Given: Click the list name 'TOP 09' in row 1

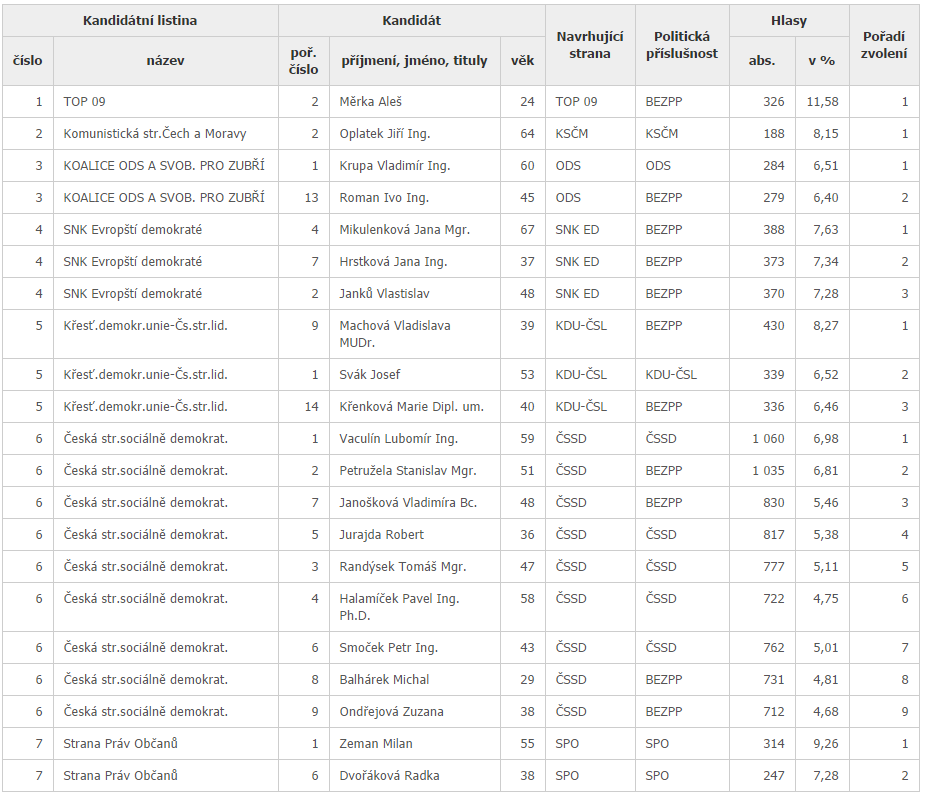Looking at the screenshot, I should [x=84, y=101].
